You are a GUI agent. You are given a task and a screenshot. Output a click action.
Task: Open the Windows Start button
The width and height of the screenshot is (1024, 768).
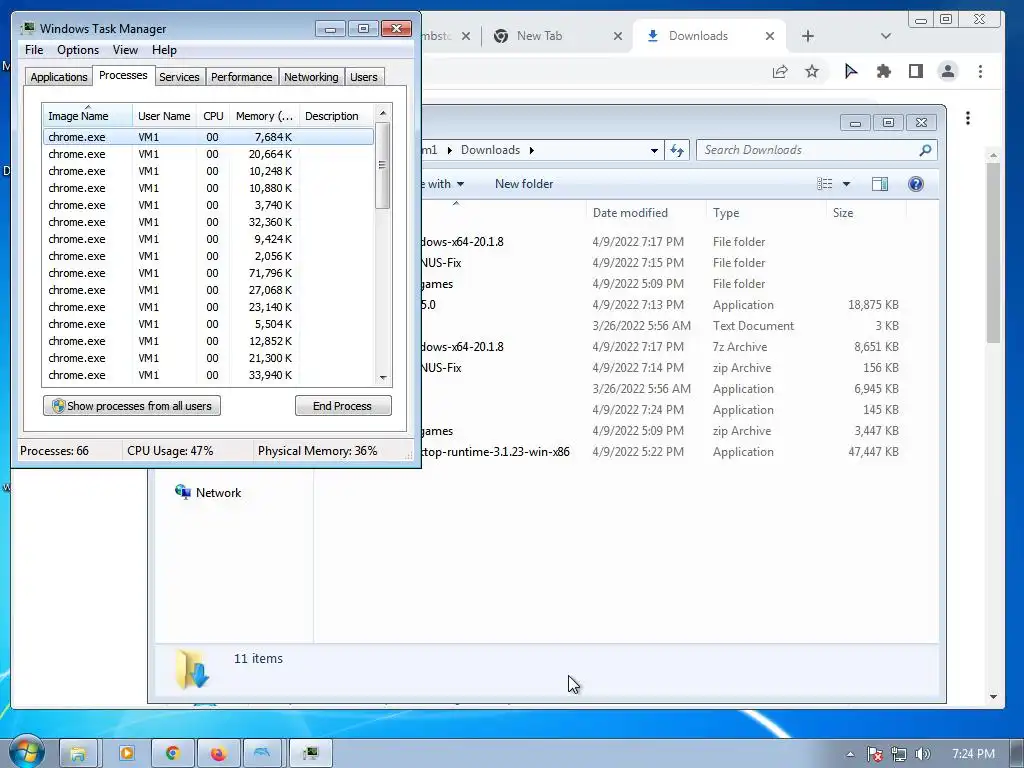26,752
